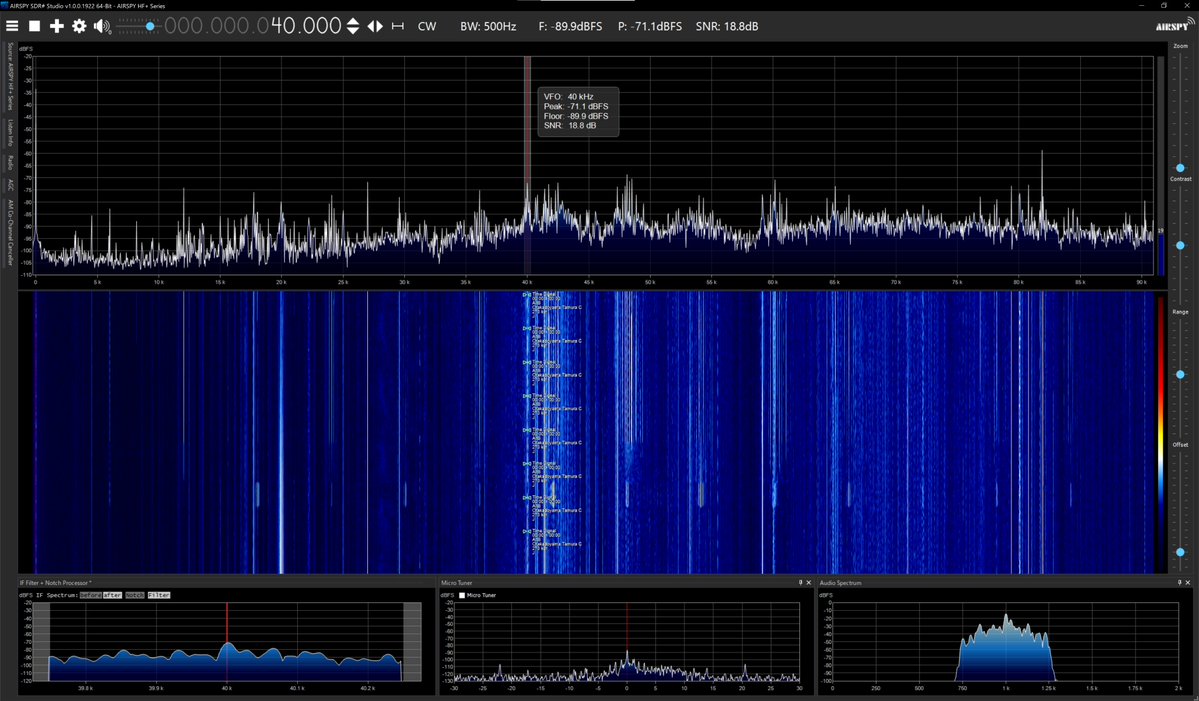Image resolution: width=1199 pixels, height=701 pixels.
Task: Click the CW mode button
Action: click(x=427, y=26)
